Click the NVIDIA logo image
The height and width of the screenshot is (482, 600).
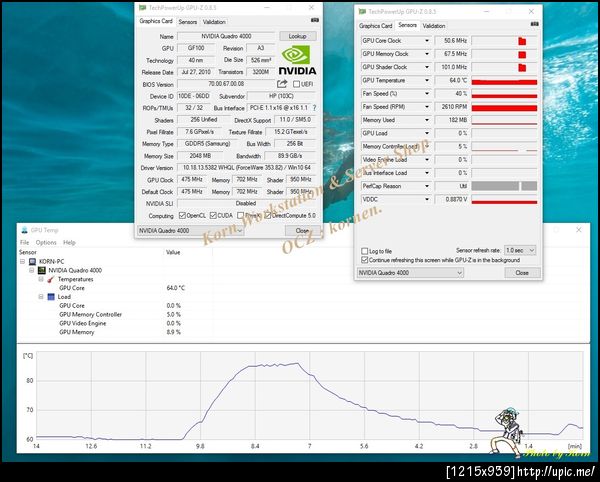pyautogui.click(x=297, y=60)
